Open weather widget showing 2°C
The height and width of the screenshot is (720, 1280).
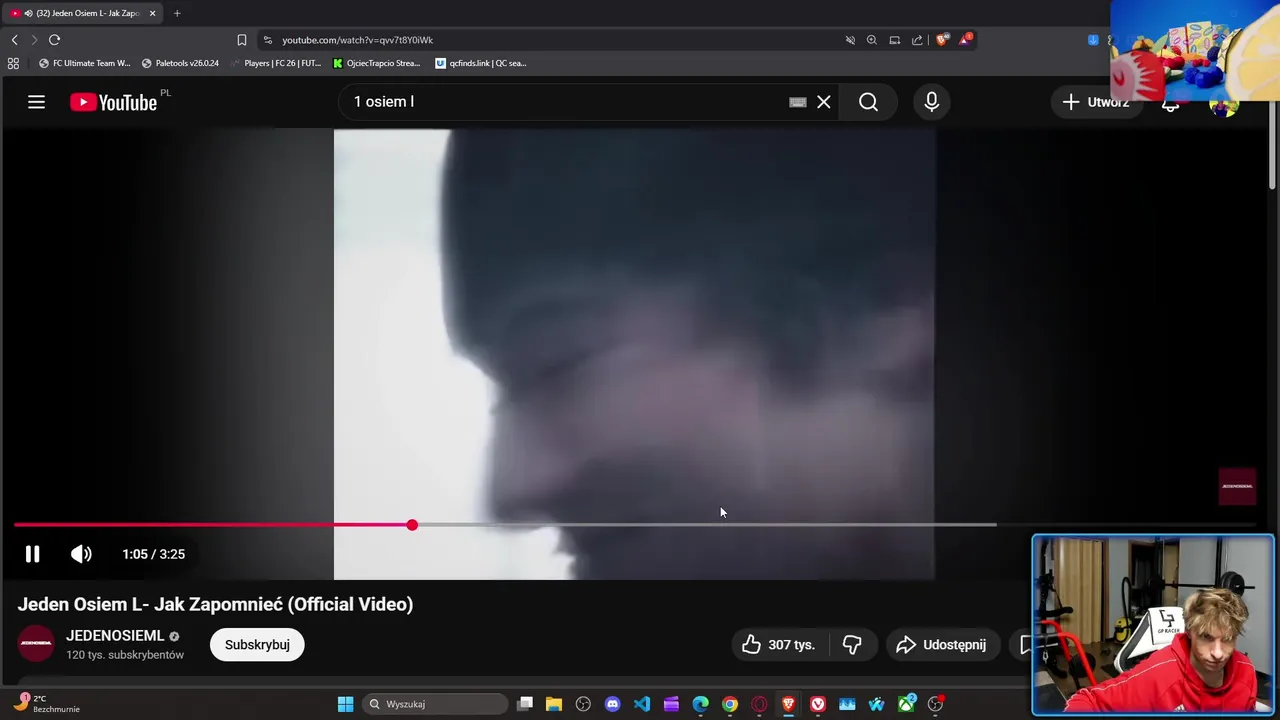45,704
